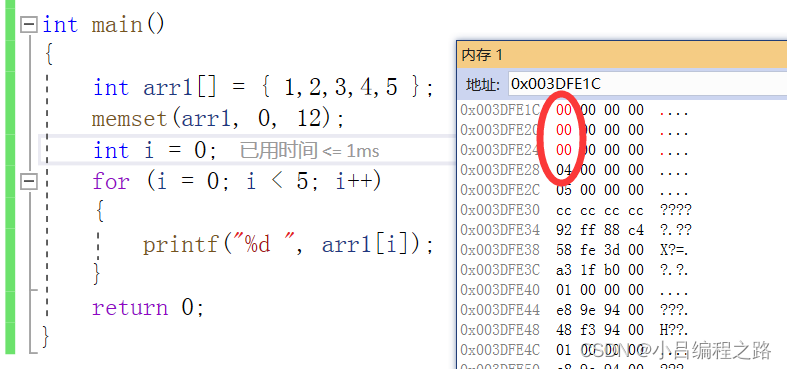Screen dimensions: 787x369
Task: Click the int arr1[] declaration line
Action: click(263, 87)
